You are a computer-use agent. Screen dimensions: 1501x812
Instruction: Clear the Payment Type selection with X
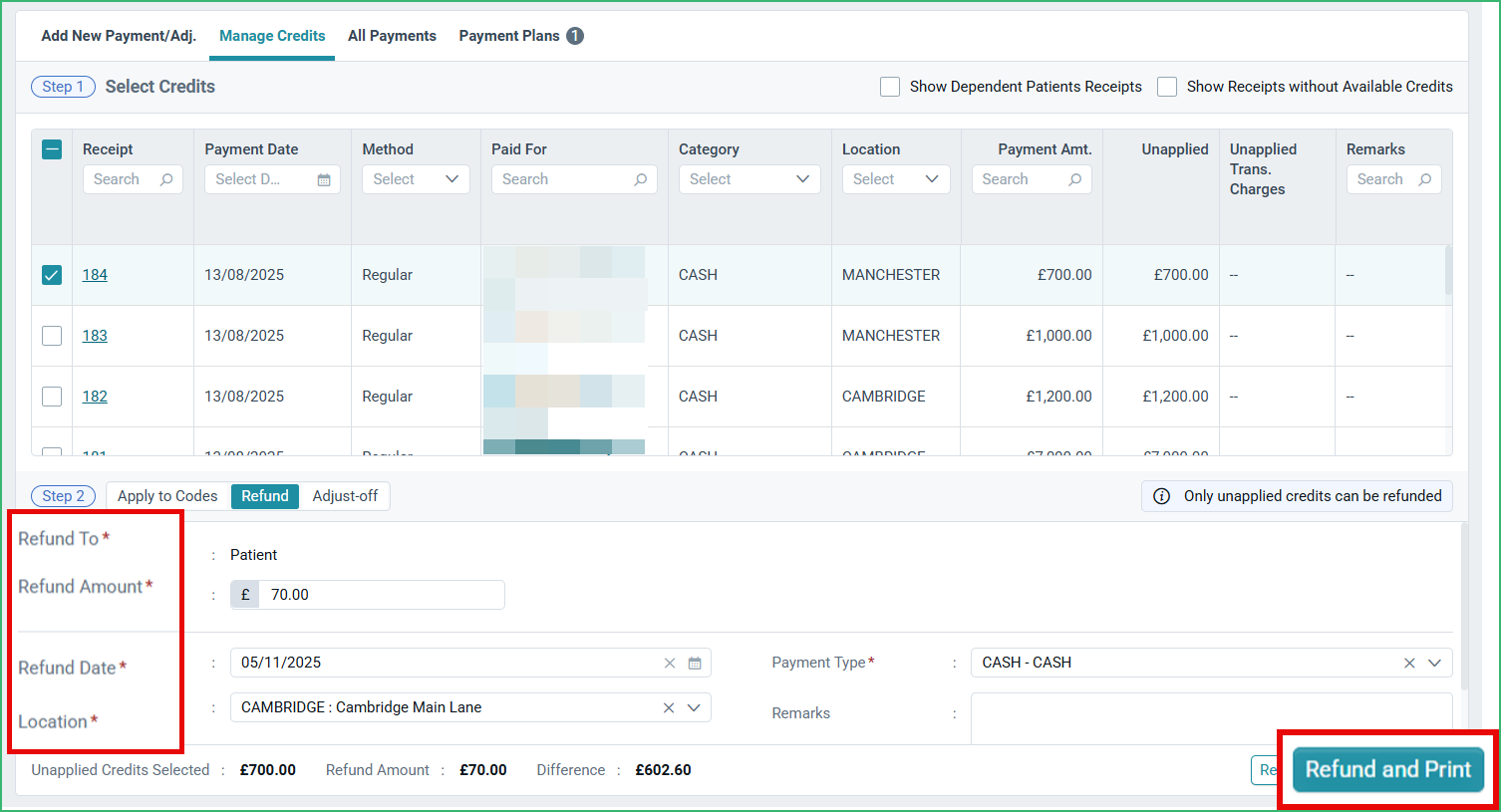1409,664
